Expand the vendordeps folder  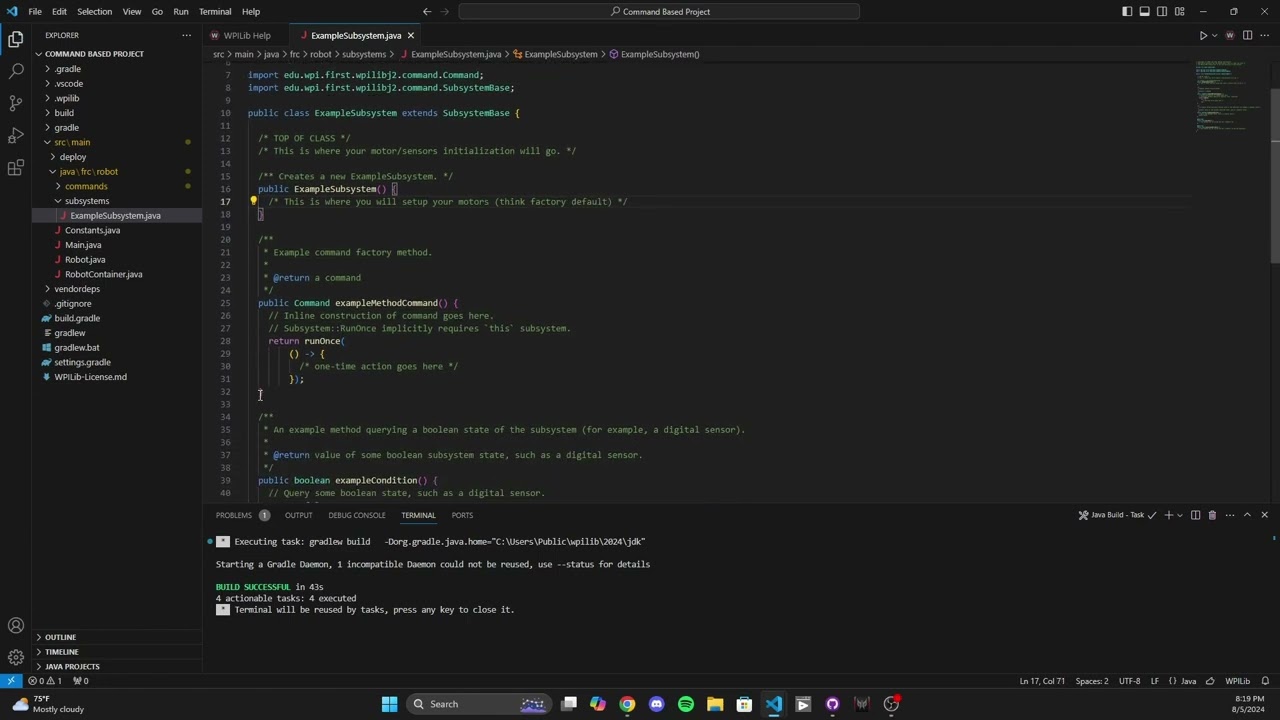tap(77, 289)
